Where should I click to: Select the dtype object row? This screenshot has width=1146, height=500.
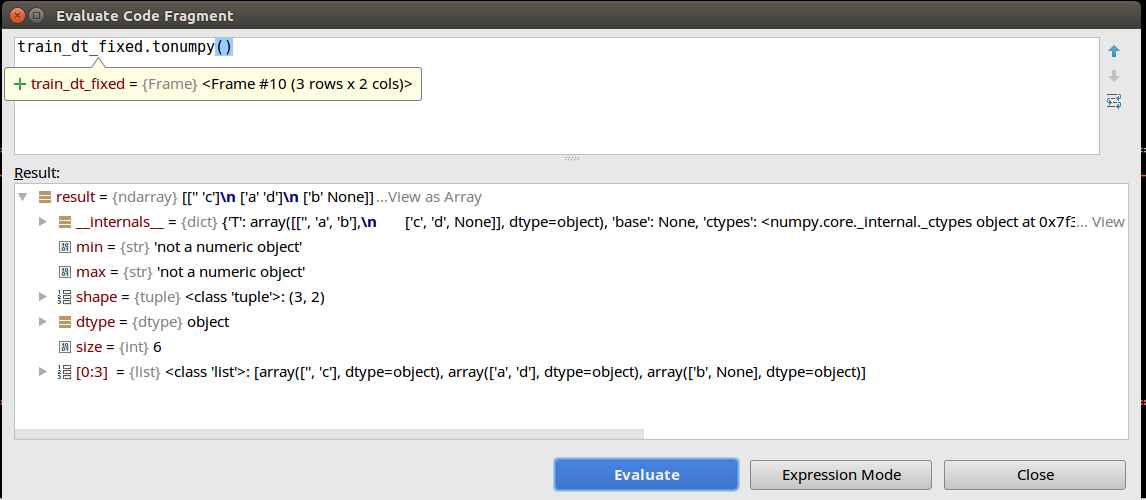tap(571, 322)
